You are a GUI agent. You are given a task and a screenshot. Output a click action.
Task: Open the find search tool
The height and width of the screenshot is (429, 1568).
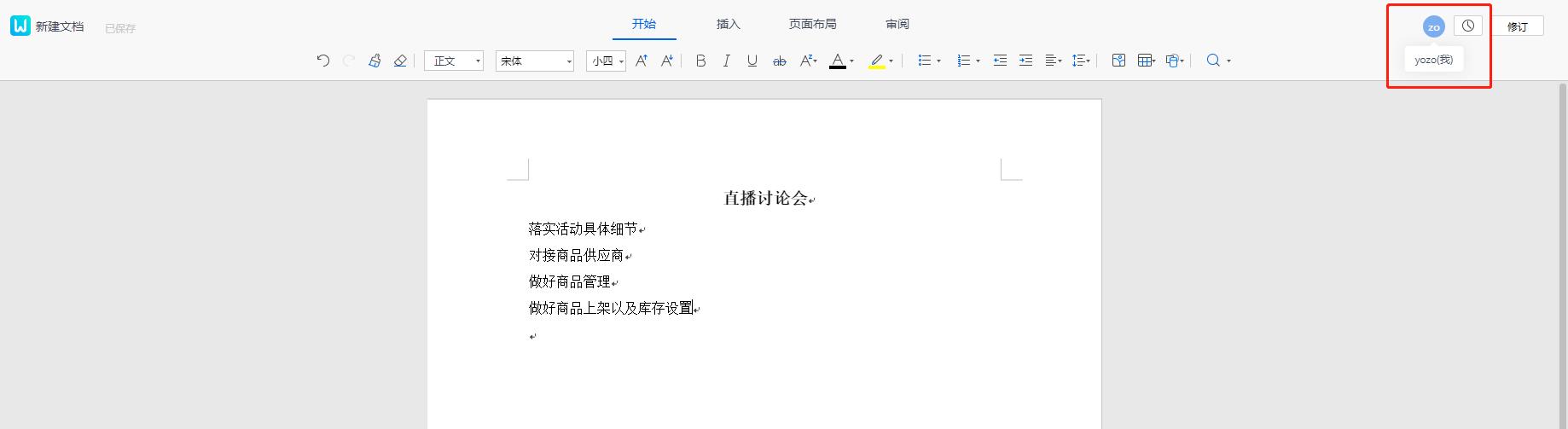point(1213,61)
